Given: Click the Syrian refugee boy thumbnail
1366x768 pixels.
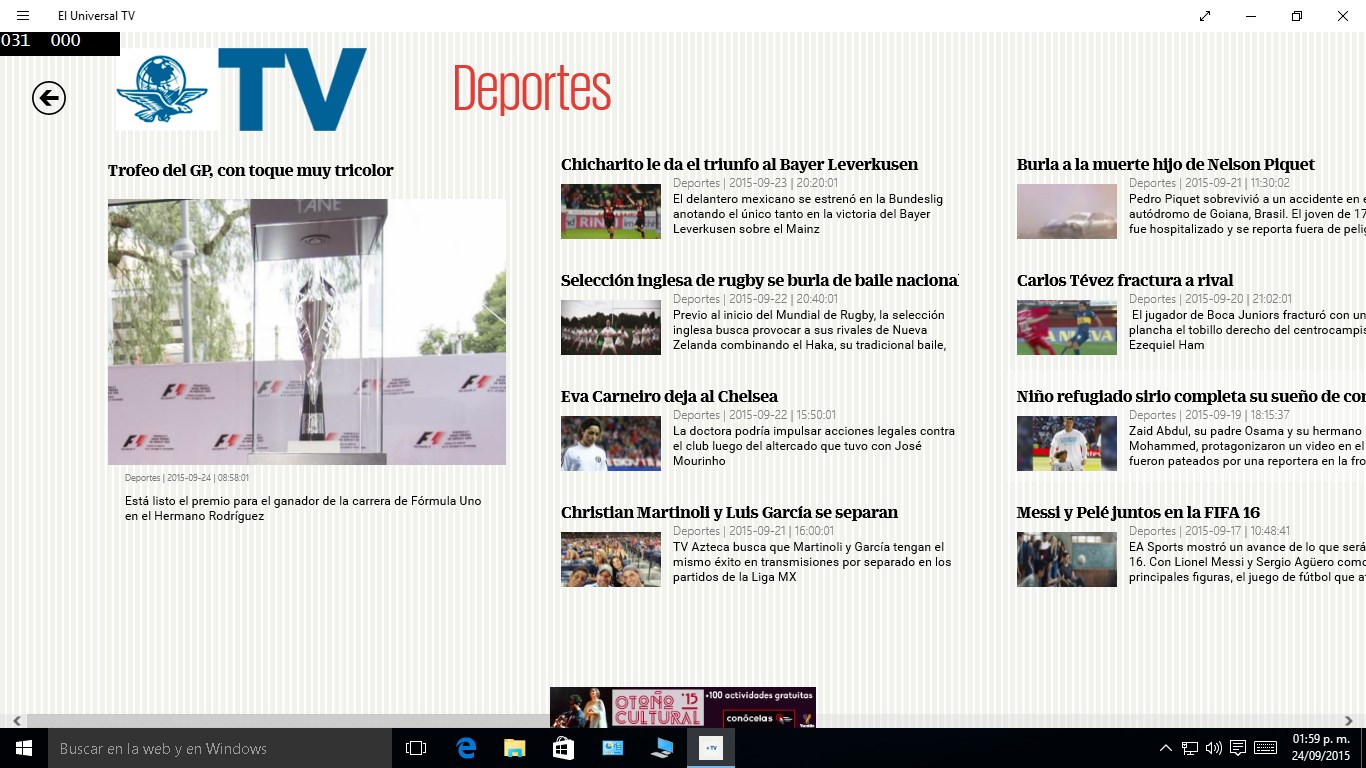Looking at the screenshot, I should (1067, 443).
